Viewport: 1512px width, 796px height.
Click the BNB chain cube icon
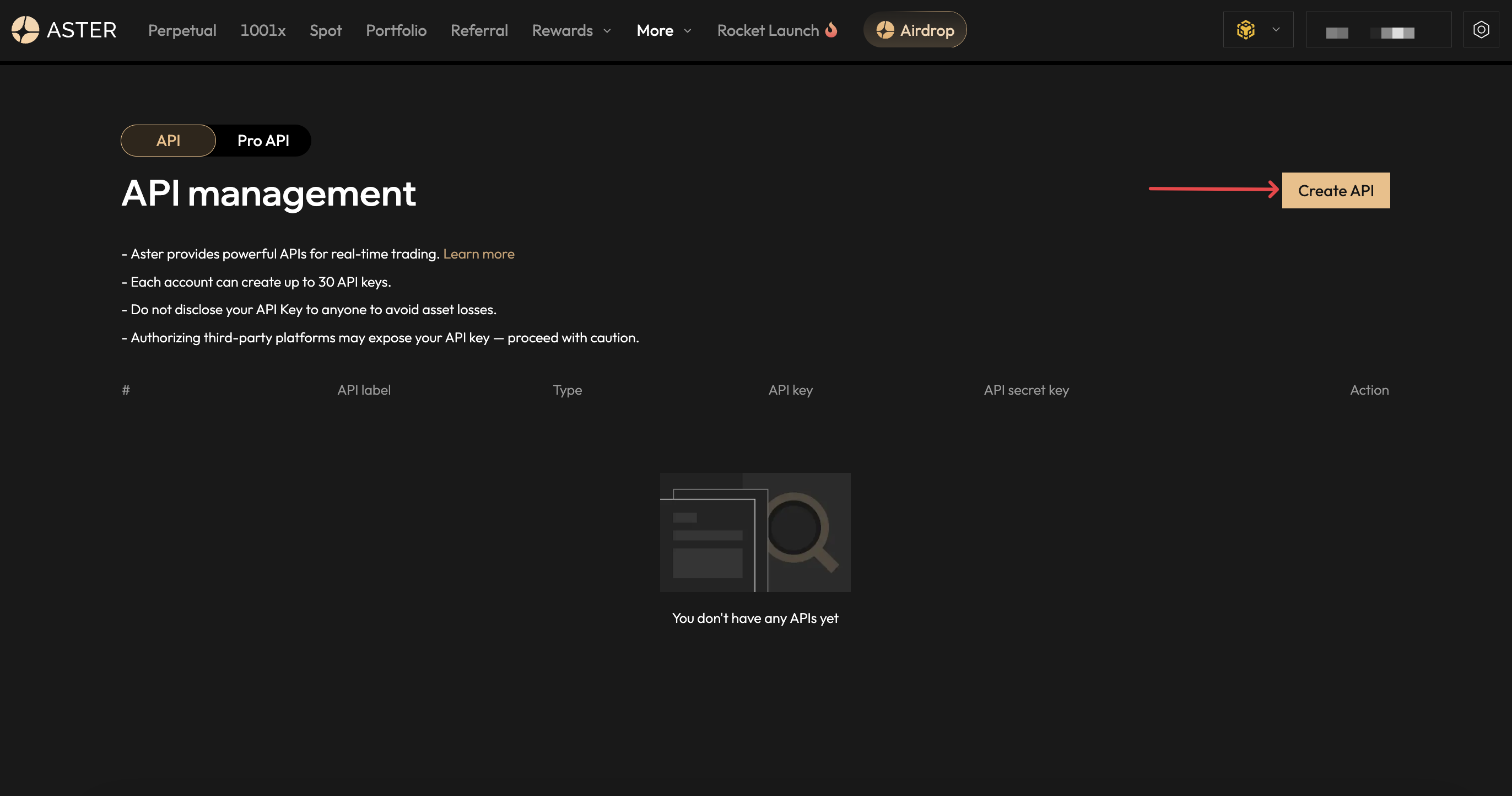1245,29
